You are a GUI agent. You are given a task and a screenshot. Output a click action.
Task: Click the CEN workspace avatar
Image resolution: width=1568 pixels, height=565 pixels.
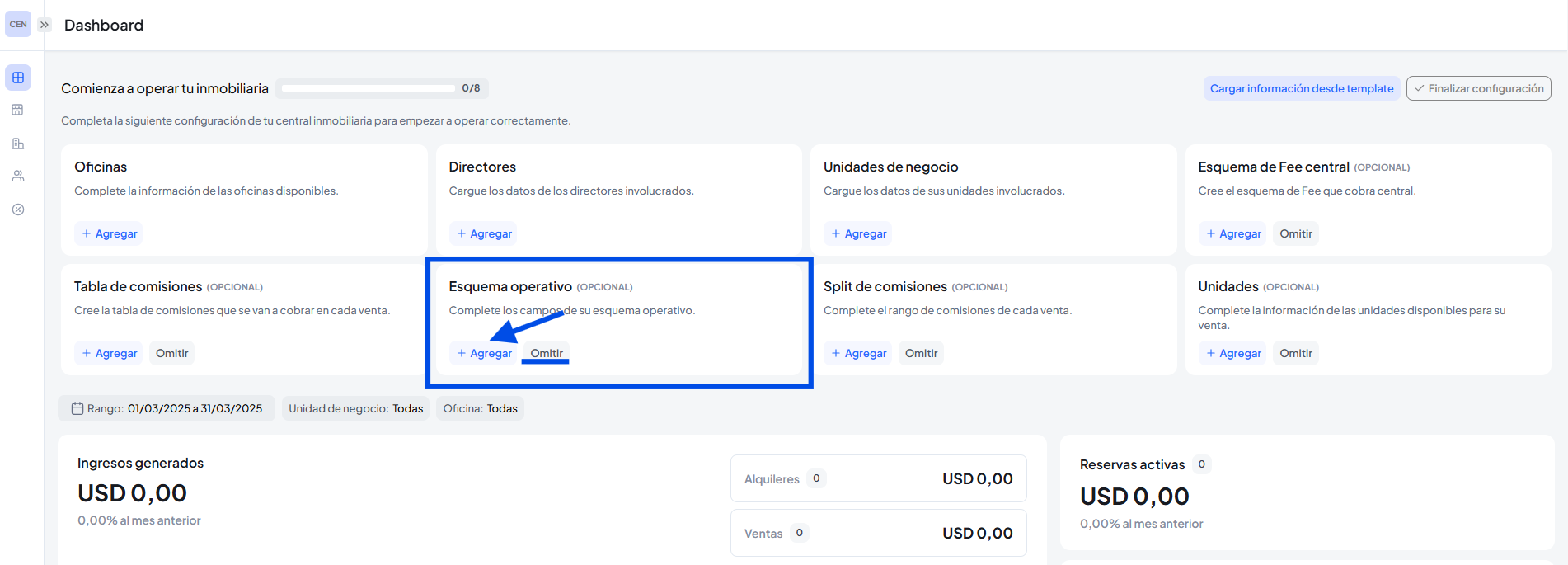click(x=18, y=24)
